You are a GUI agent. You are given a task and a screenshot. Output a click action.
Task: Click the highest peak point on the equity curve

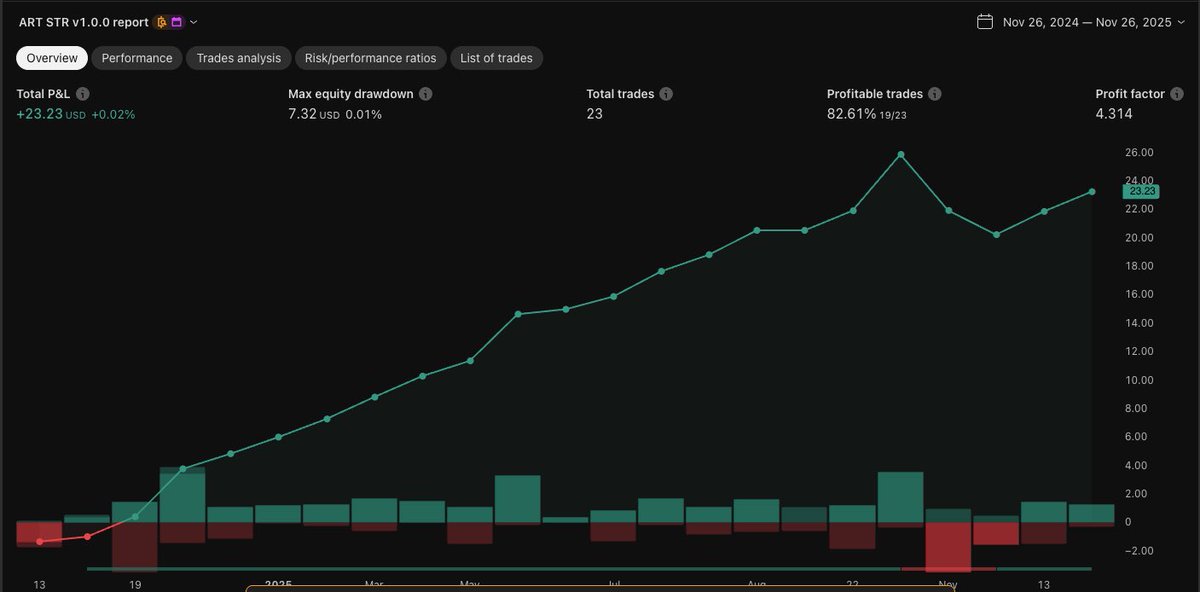900,154
